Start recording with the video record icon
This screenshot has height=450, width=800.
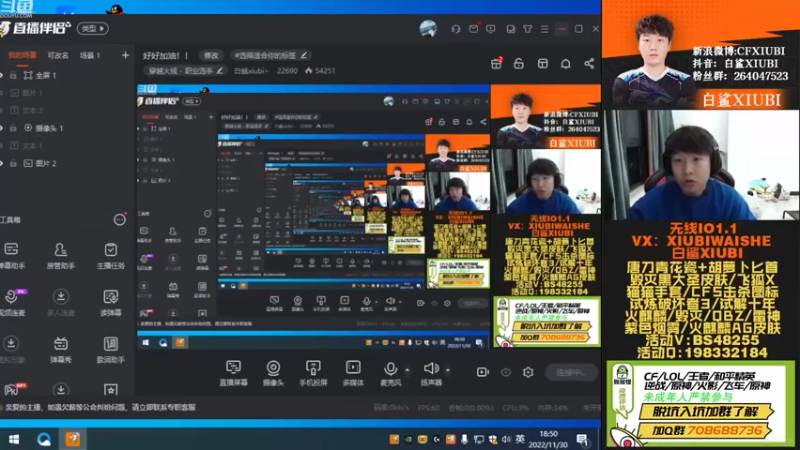pyautogui.click(x=482, y=372)
